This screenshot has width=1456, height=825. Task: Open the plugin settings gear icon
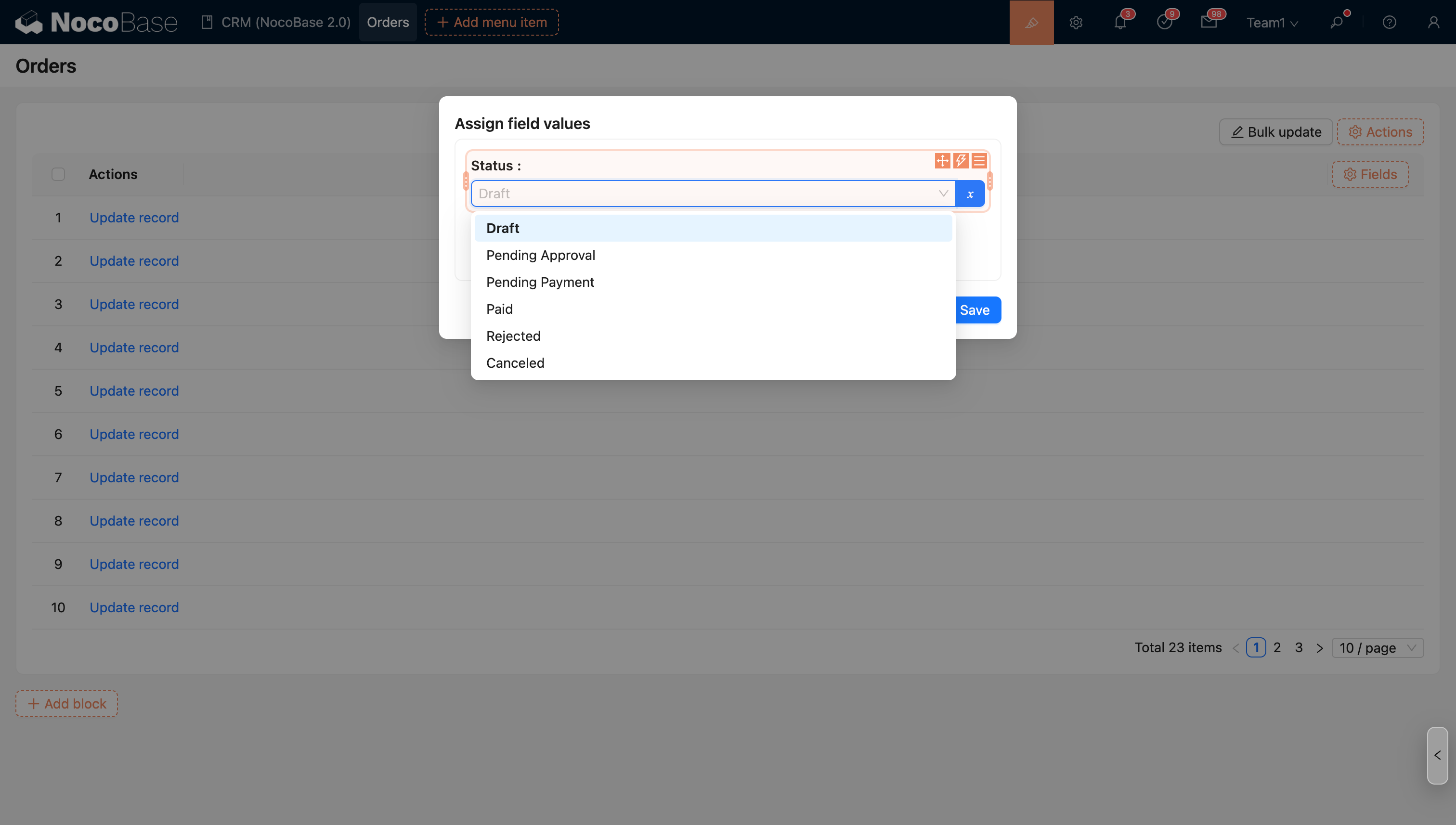[1076, 22]
